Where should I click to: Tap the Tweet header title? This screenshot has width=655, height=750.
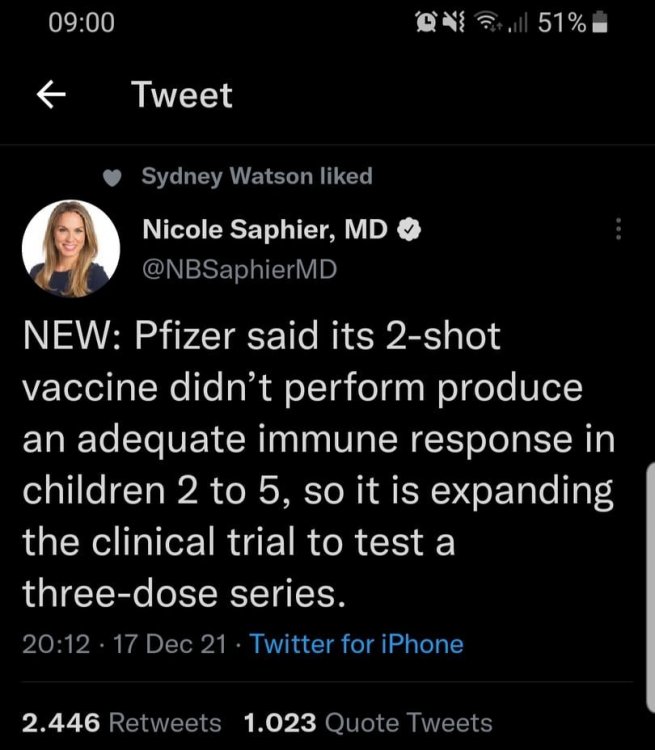[182, 95]
